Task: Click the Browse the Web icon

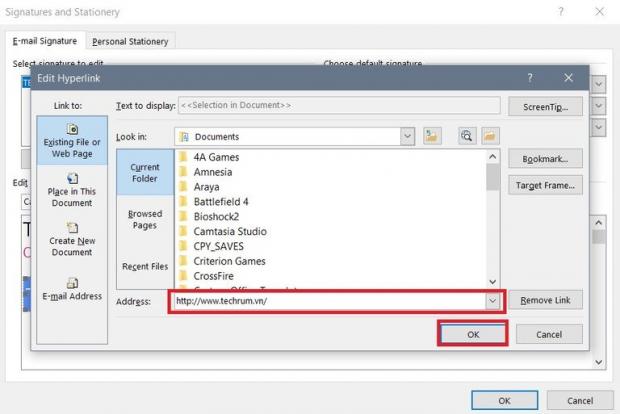Action: (467, 136)
